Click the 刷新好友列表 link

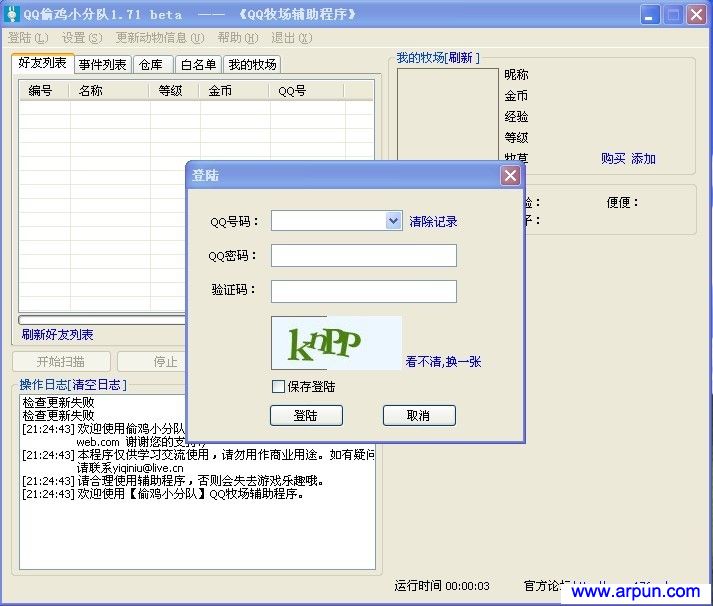(57, 335)
